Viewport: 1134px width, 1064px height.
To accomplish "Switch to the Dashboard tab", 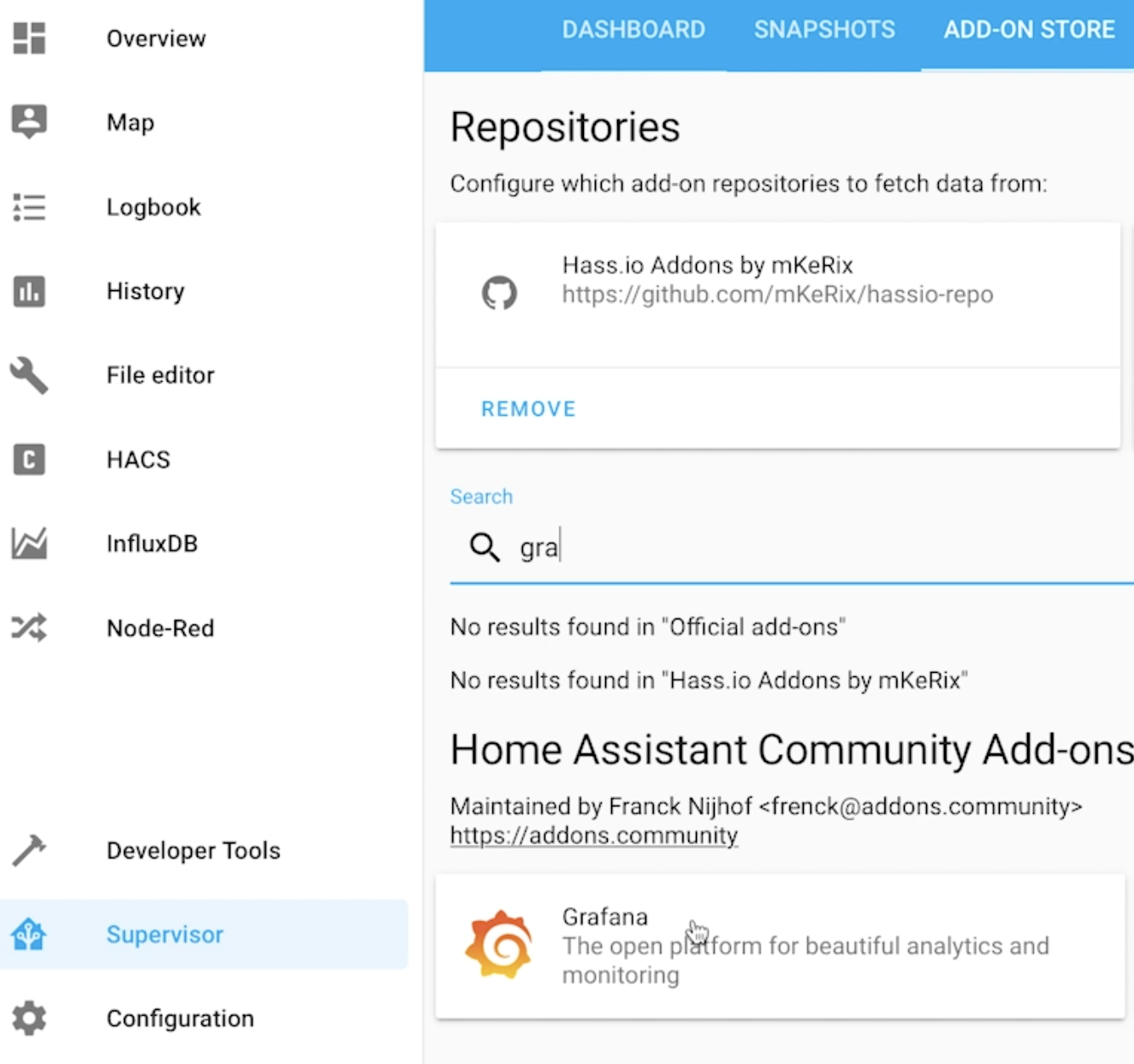I will [x=633, y=30].
